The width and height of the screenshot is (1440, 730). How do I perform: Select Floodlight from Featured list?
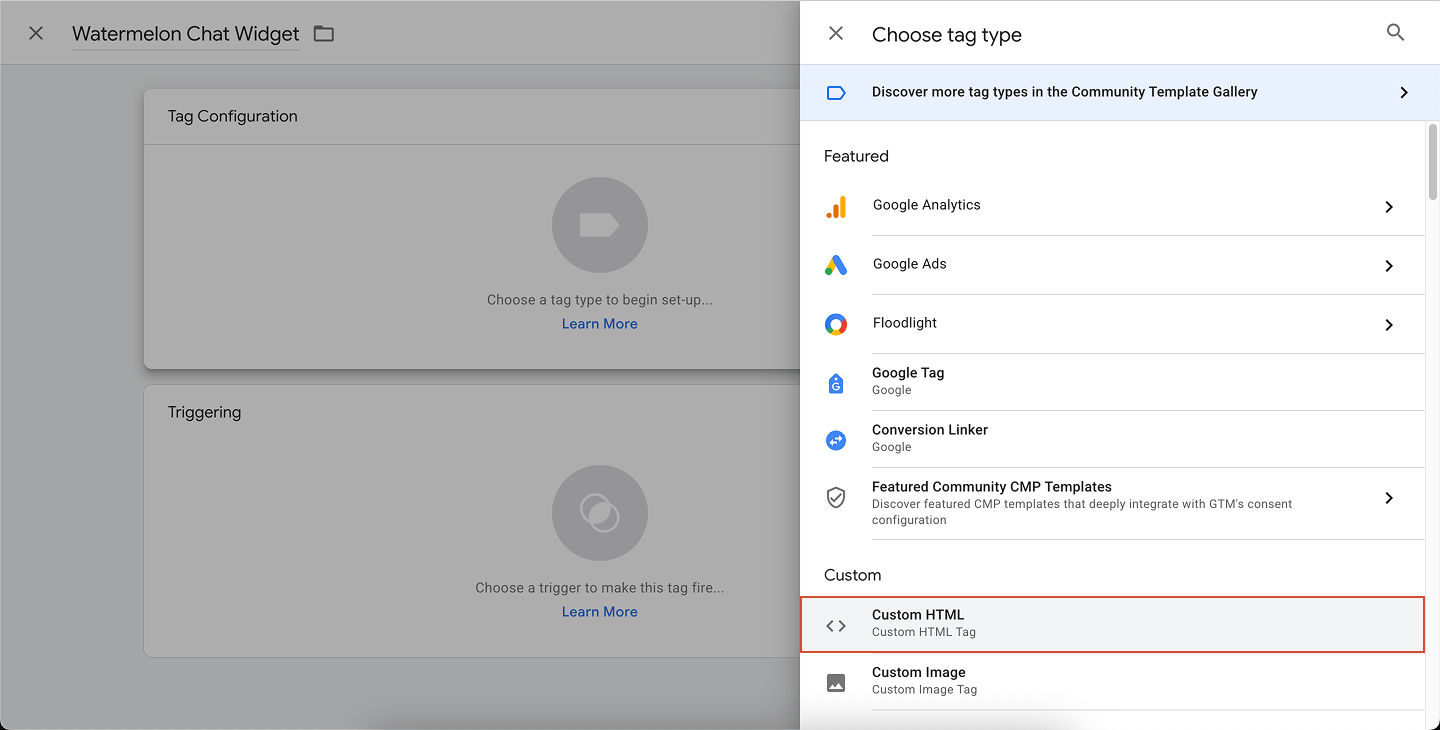click(x=1112, y=324)
